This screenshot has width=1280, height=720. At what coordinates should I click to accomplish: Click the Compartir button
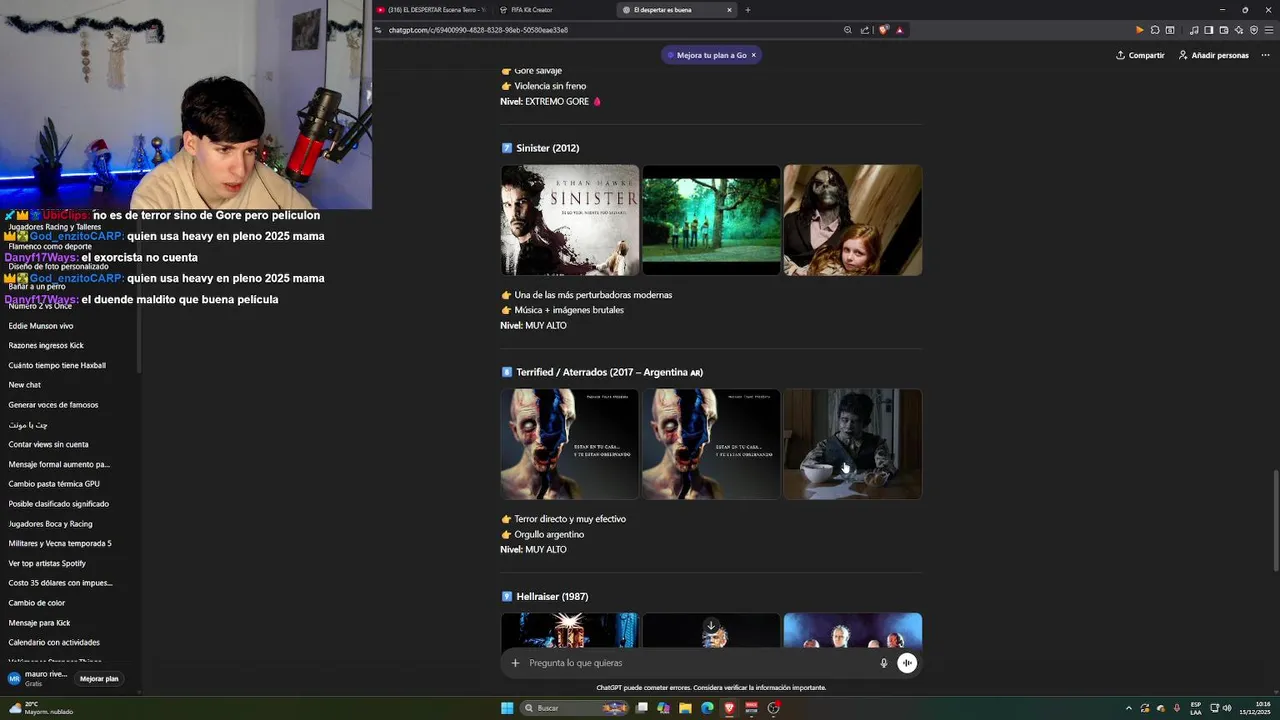click(x=1140, y=55)
